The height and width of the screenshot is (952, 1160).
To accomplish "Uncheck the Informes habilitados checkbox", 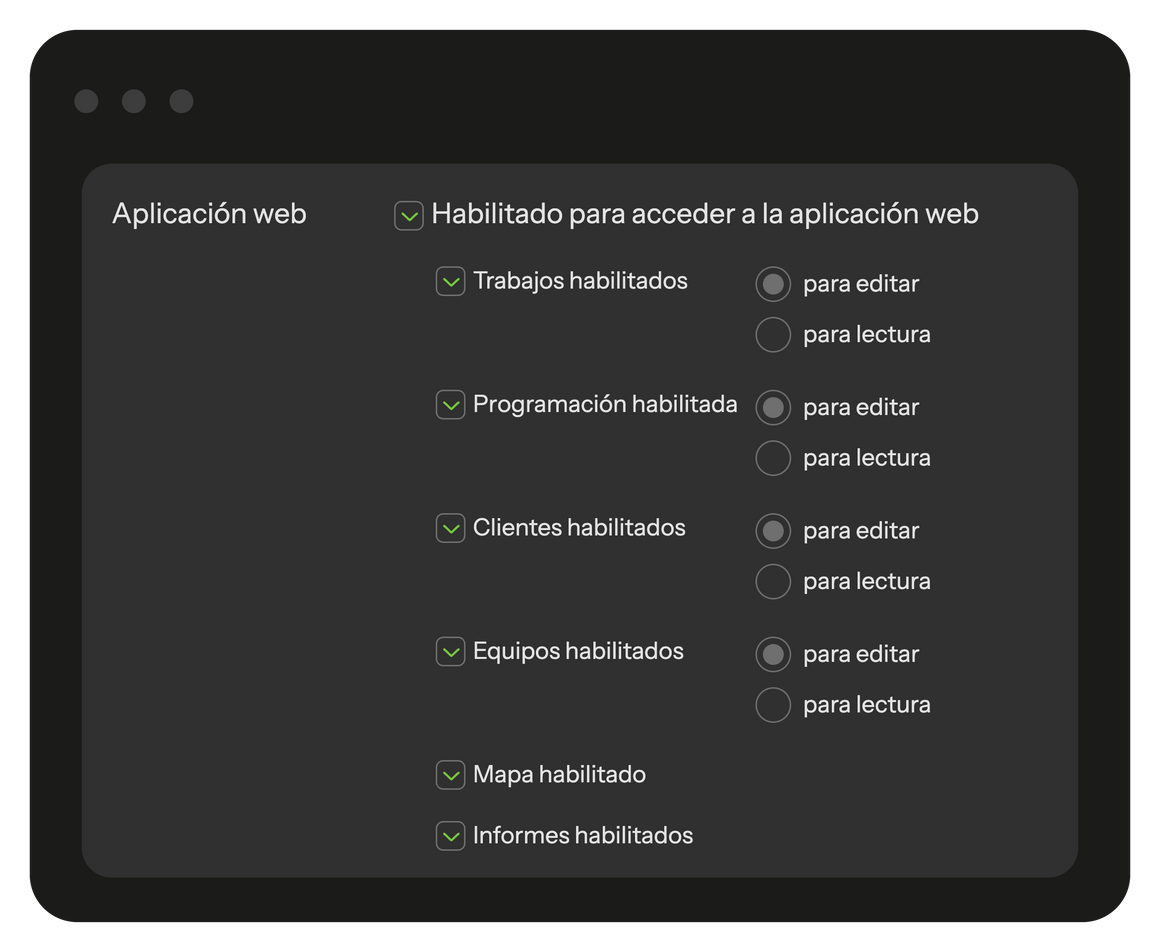I will (x=451, y=836).
